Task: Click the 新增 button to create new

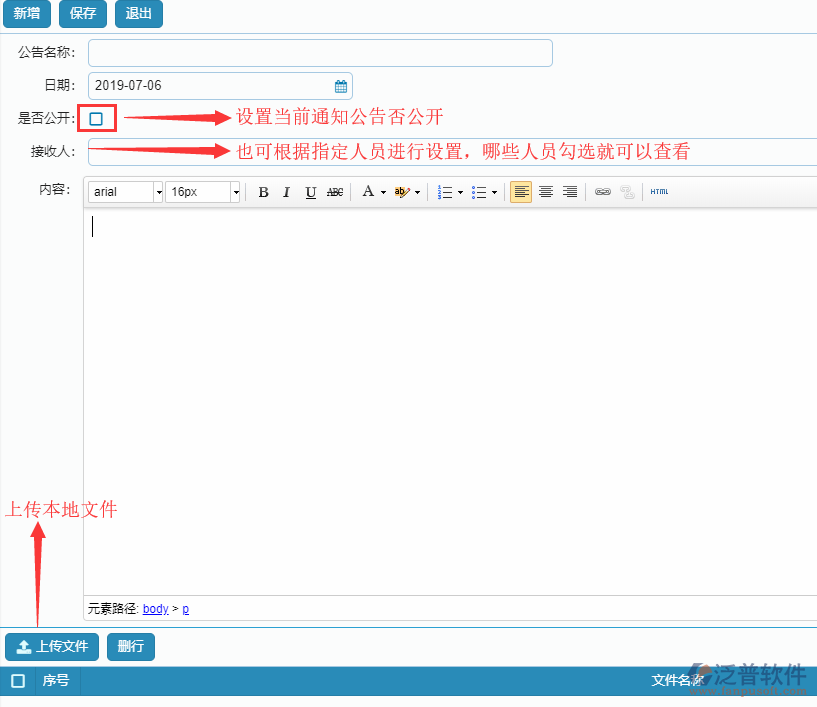Action: [26, 14]
